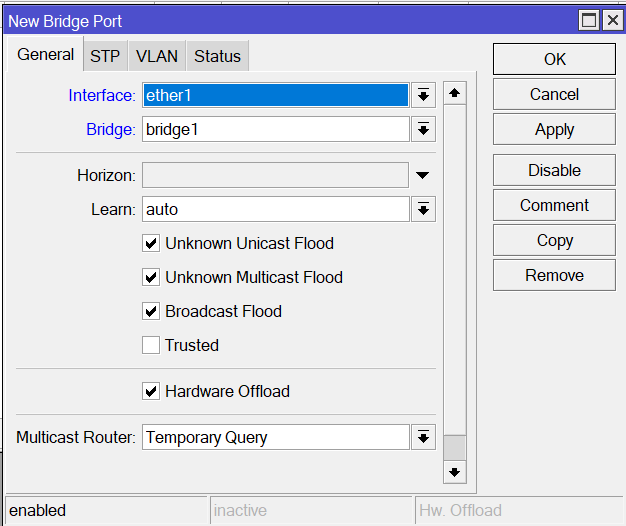This screenshot has height=526, width=626.
Task: Click the 'Hw. Offload' status bar entry
Action: pos(519,510)
